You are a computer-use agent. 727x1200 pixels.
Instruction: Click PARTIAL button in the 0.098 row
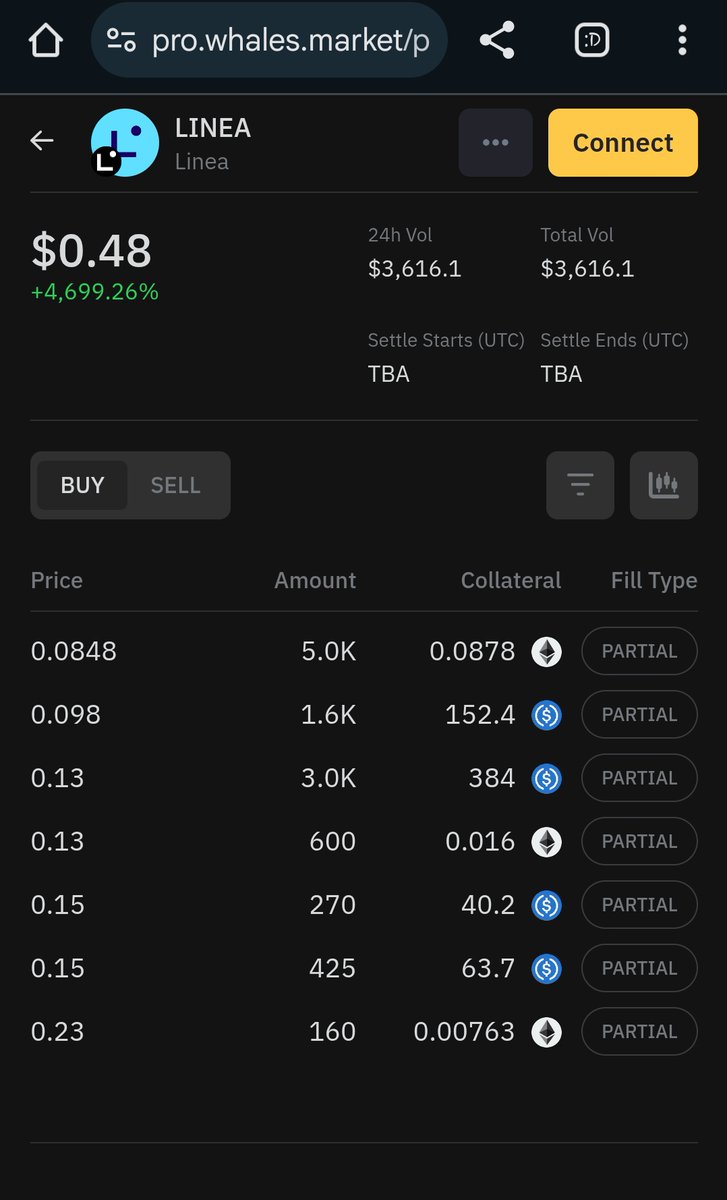point(639,715)
